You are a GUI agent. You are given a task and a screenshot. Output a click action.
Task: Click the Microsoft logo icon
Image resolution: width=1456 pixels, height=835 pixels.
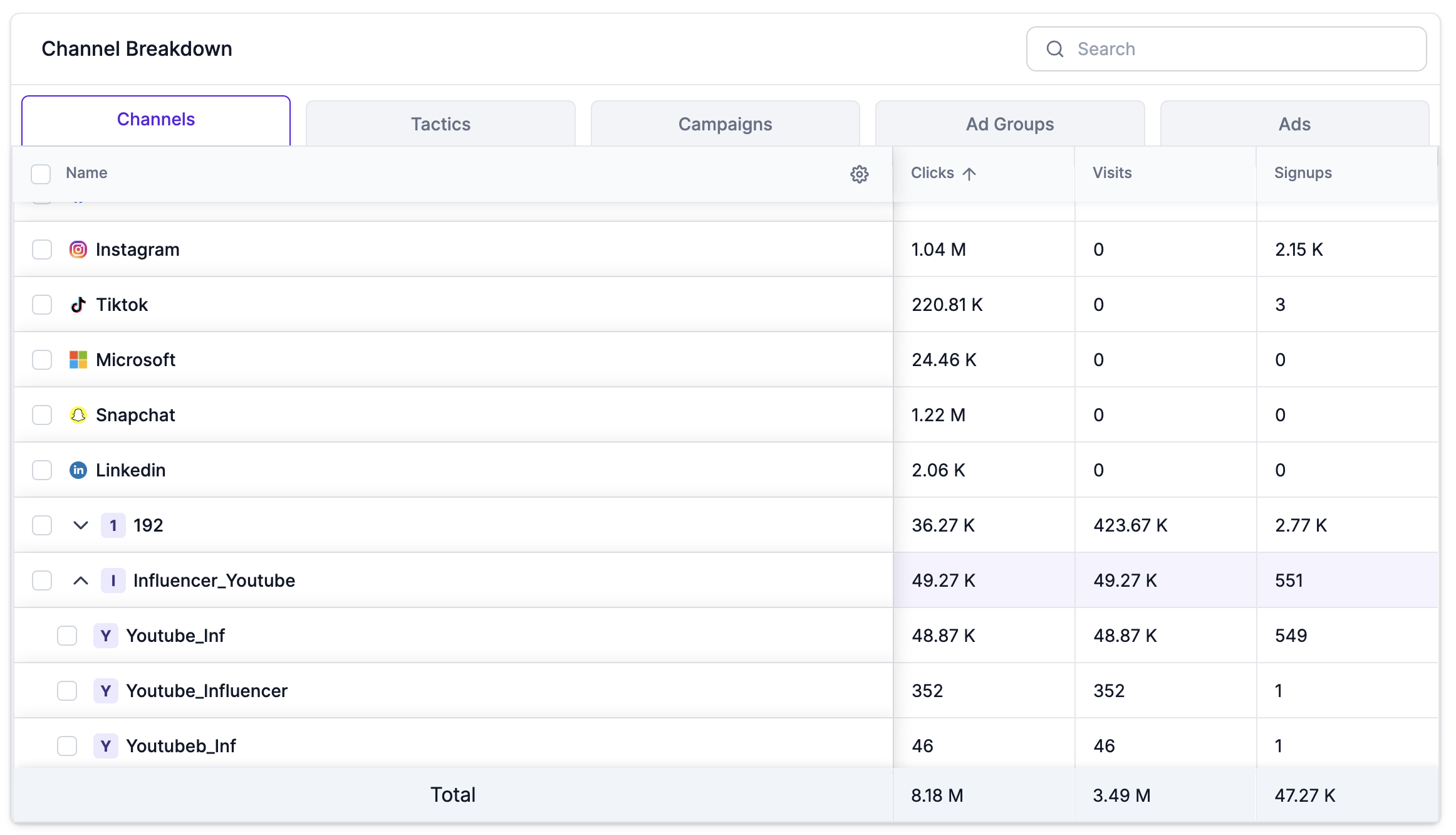[x=78, y=360]
